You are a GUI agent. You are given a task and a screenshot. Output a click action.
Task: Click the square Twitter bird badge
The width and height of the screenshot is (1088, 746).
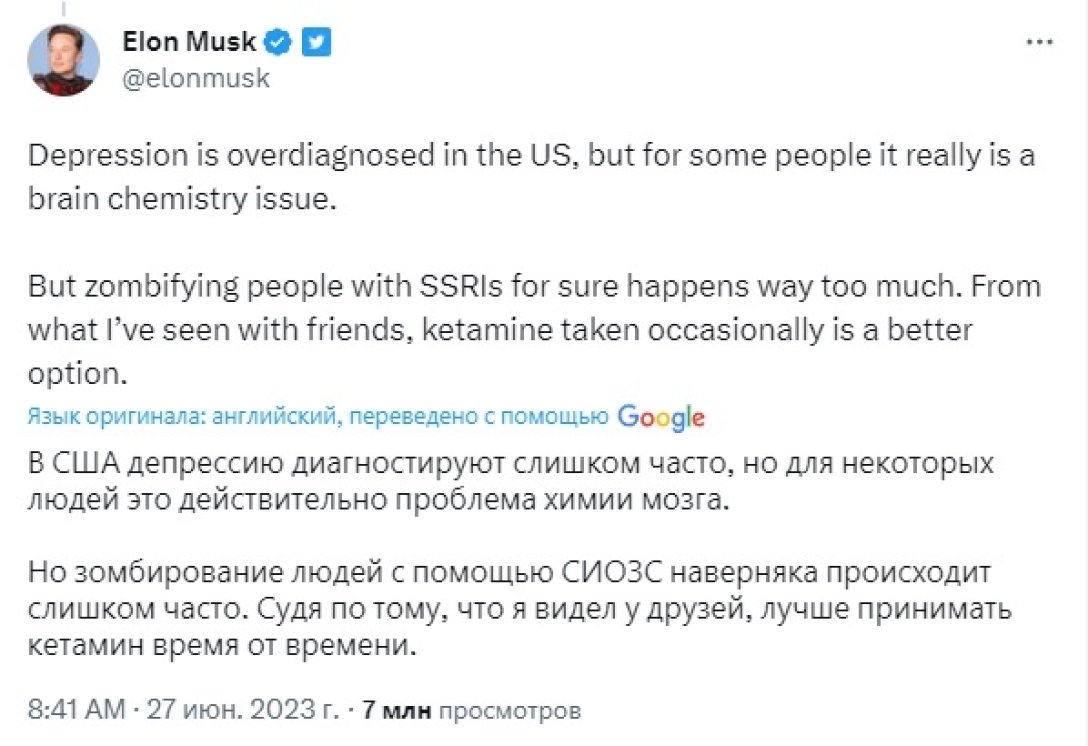316,42
